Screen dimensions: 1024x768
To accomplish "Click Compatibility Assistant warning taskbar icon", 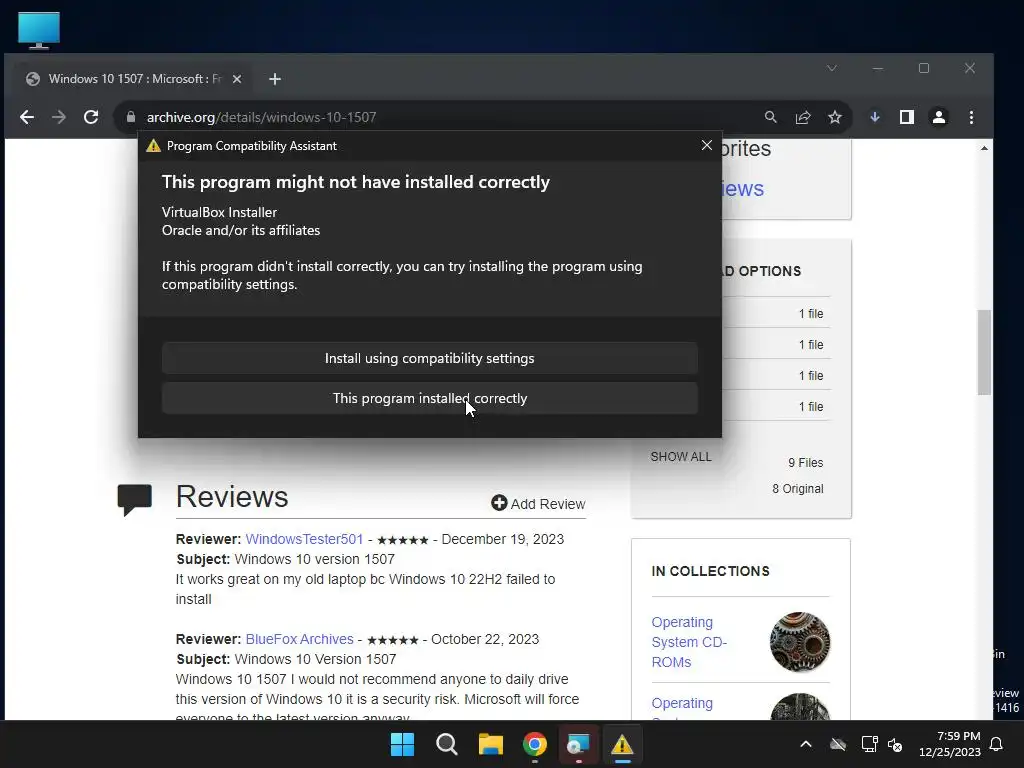I will point(622,744).
